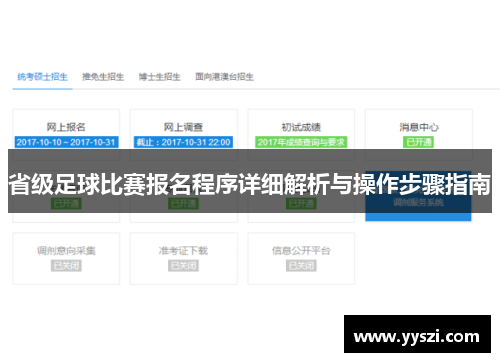
Task: Click the 已关闭 badge under 调剂意向采集
Action: (x=66, y=266)
